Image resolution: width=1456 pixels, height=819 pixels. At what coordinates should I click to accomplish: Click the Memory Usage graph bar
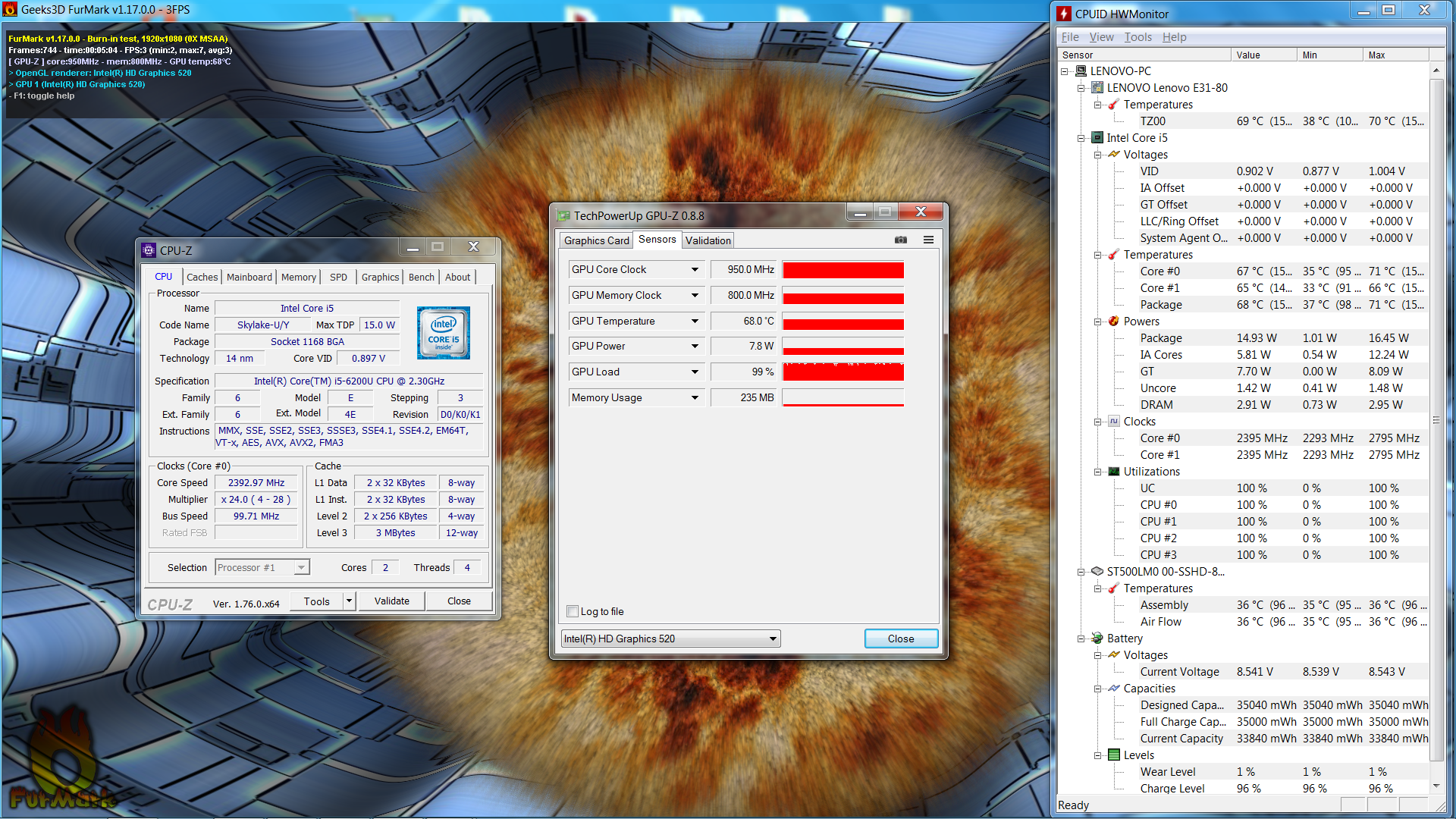[843, 397]
